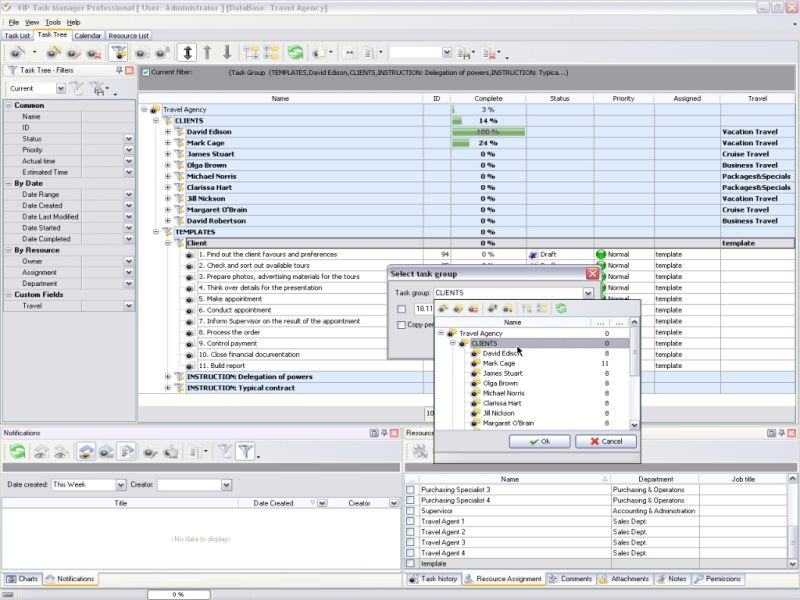Open the Comments tab
Image resolution: width=800 pixels, height=600 pixels.
click(571, 579)
